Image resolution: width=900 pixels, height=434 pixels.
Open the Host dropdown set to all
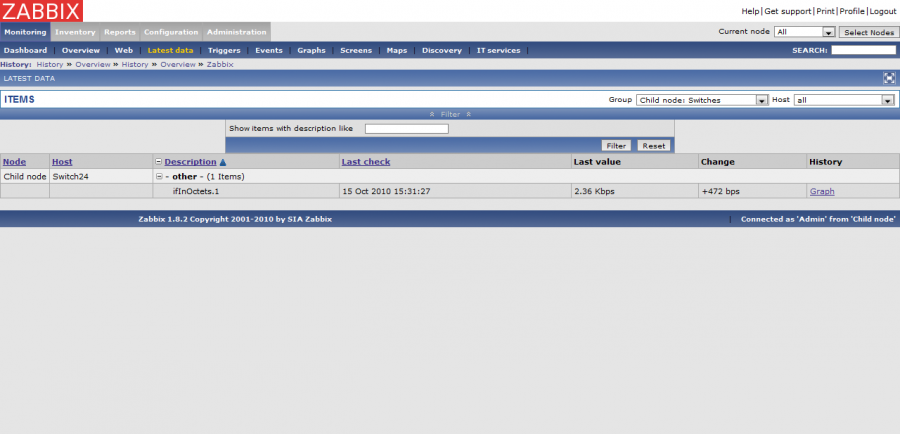844,100
